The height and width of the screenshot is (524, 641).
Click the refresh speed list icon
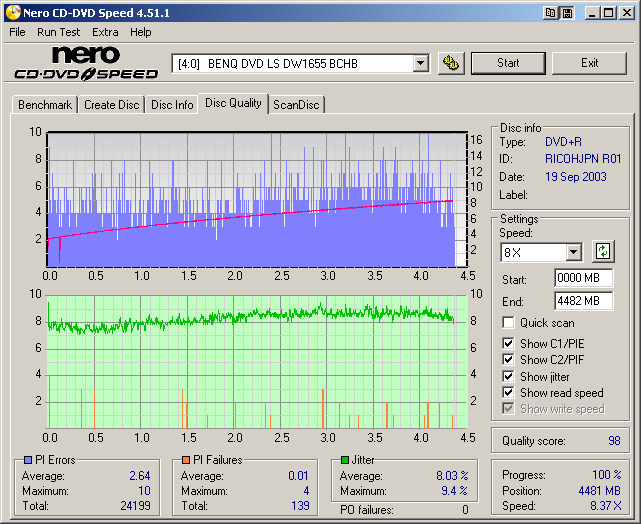pyautogui.click(x=603, y=251)
